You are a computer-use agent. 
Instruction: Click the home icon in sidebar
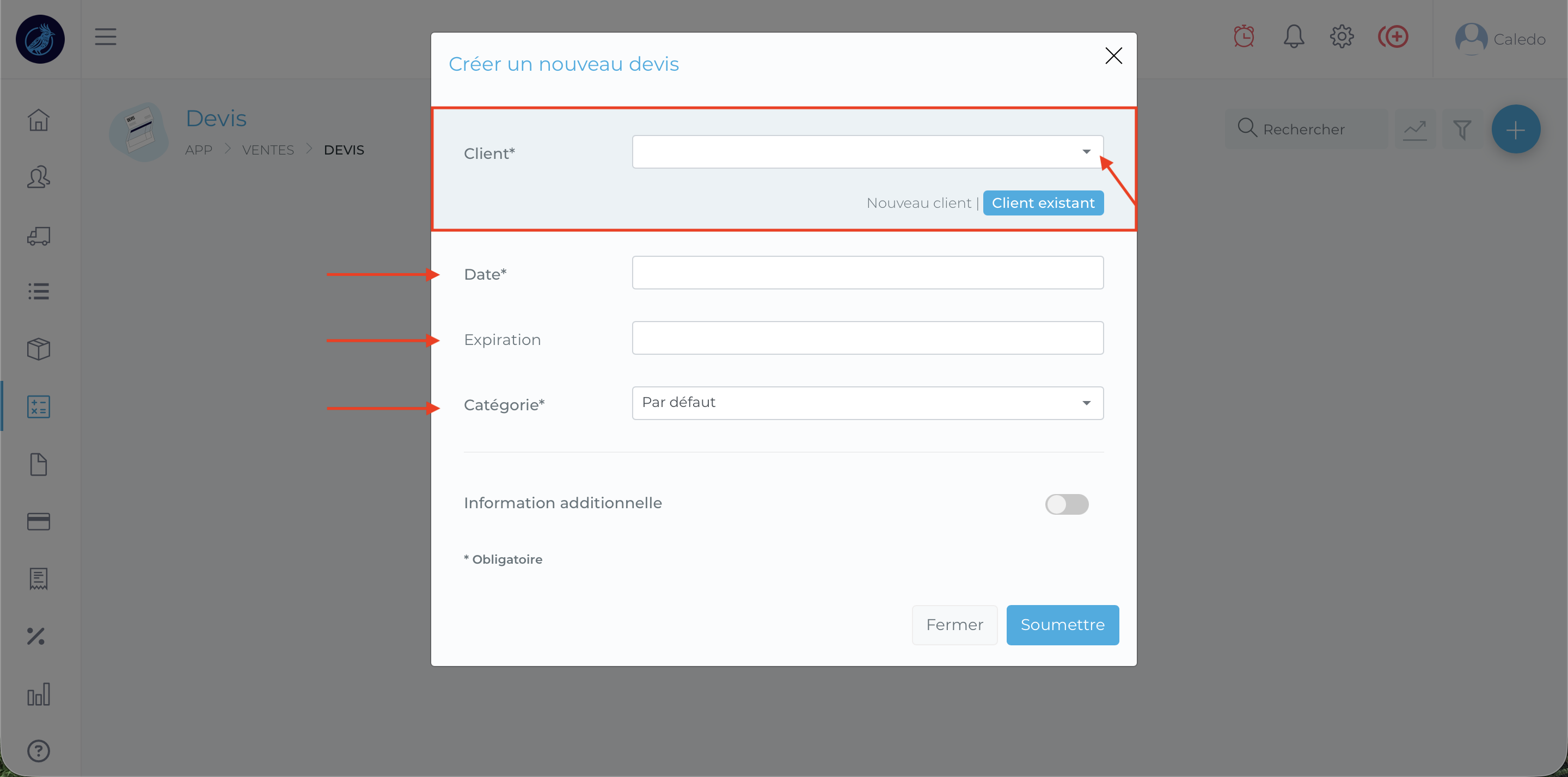coord(38,120)
